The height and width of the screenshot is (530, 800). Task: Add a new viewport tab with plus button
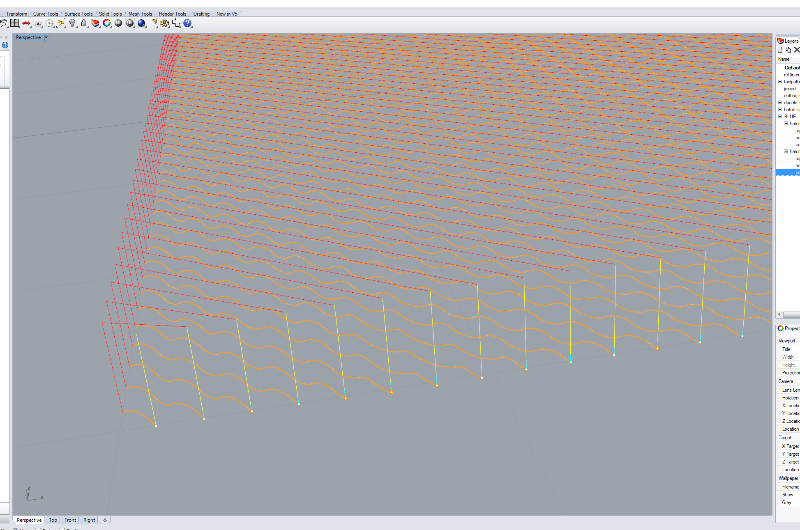(x=105, y=520)
